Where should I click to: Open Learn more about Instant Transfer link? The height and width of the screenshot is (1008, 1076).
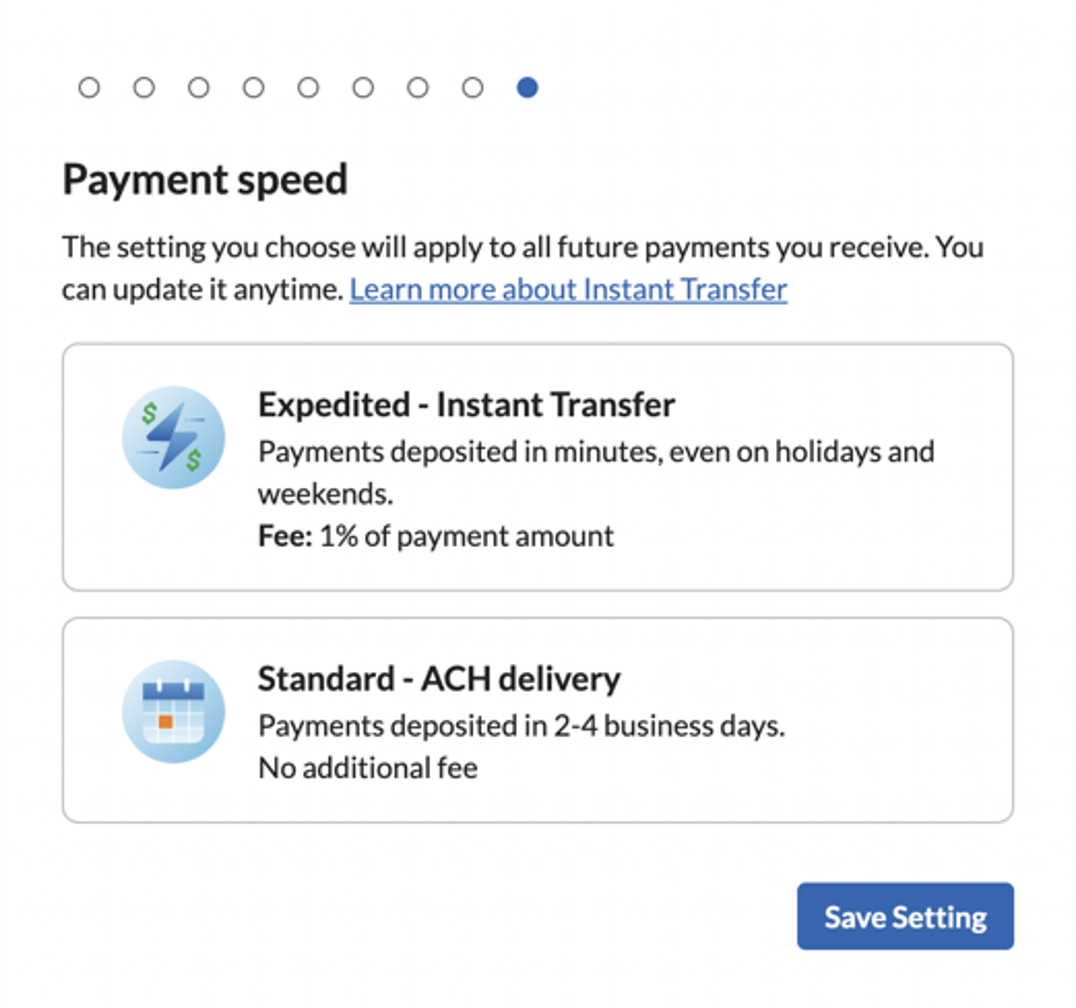568,290
